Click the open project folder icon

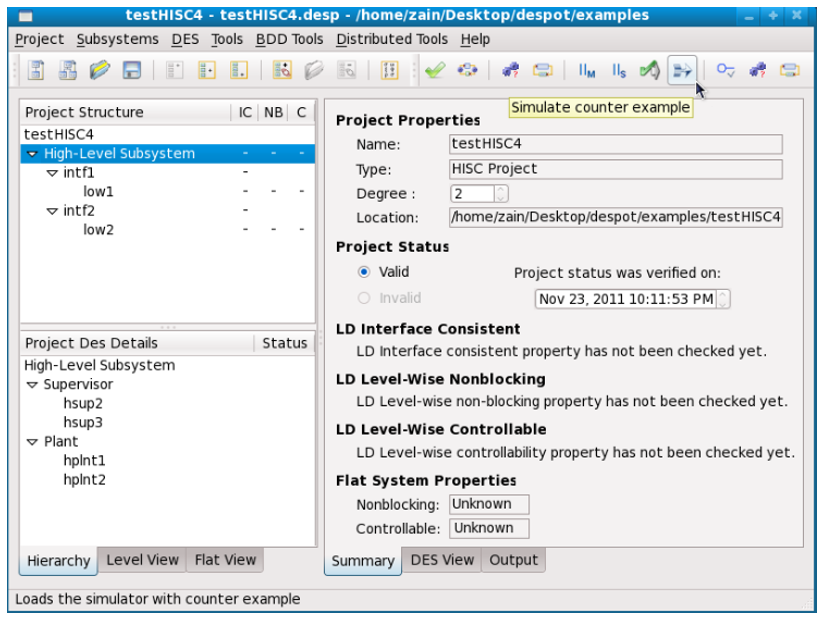point(99,70)
